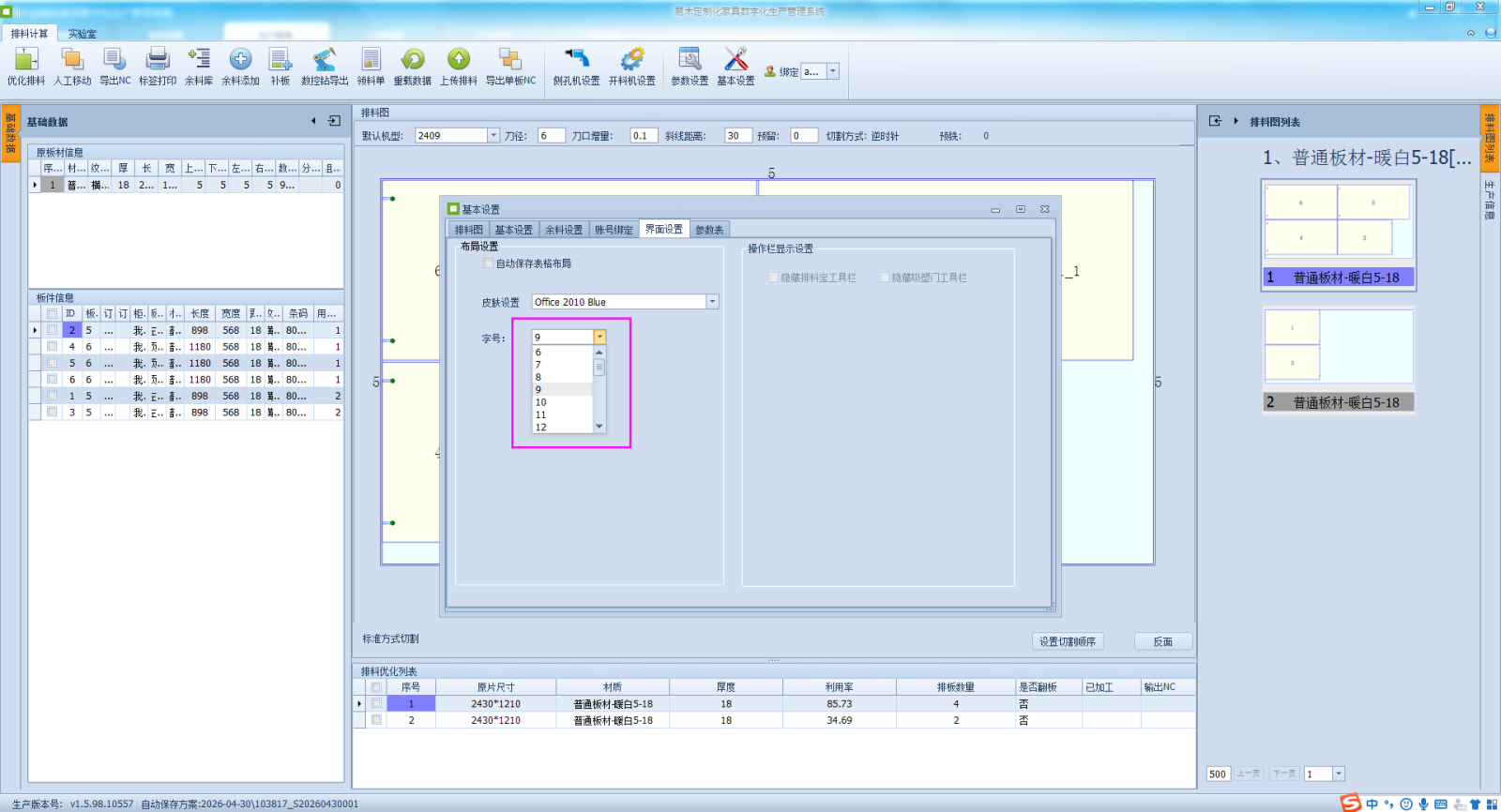Click the 侧孔机设置 drill icon

tap(576, 60)
